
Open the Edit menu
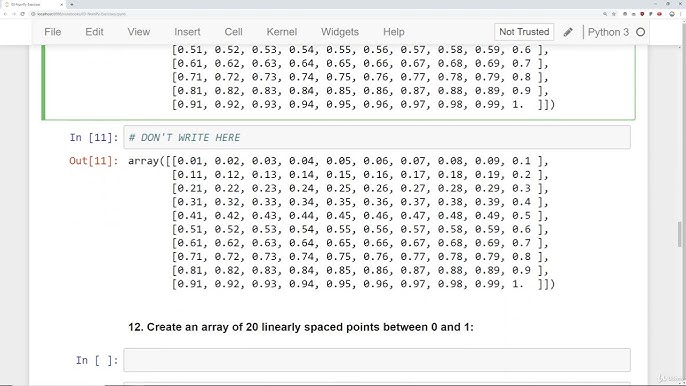coord(94,32)
